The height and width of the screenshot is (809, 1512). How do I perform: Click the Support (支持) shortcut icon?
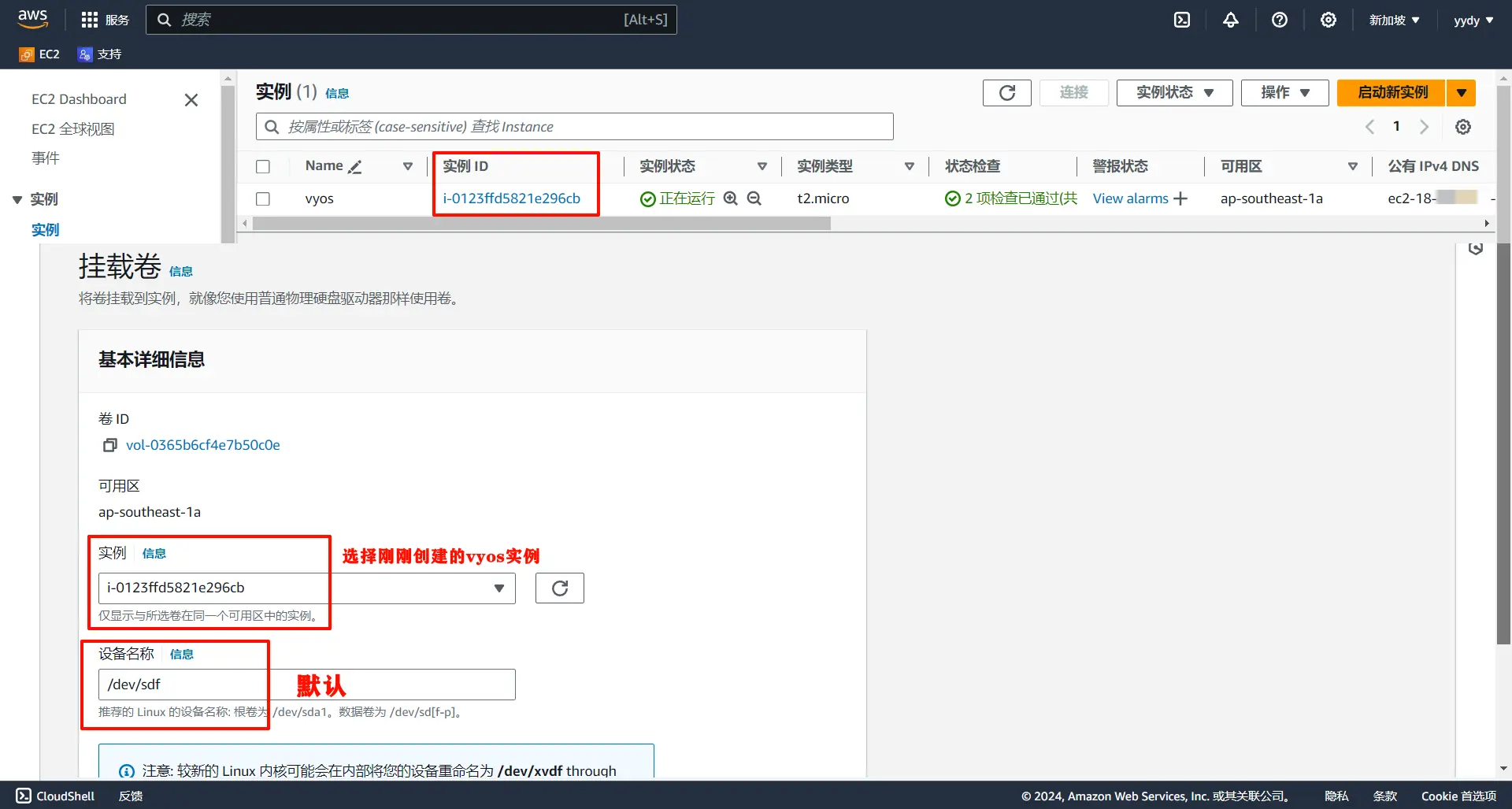(85, 54)
